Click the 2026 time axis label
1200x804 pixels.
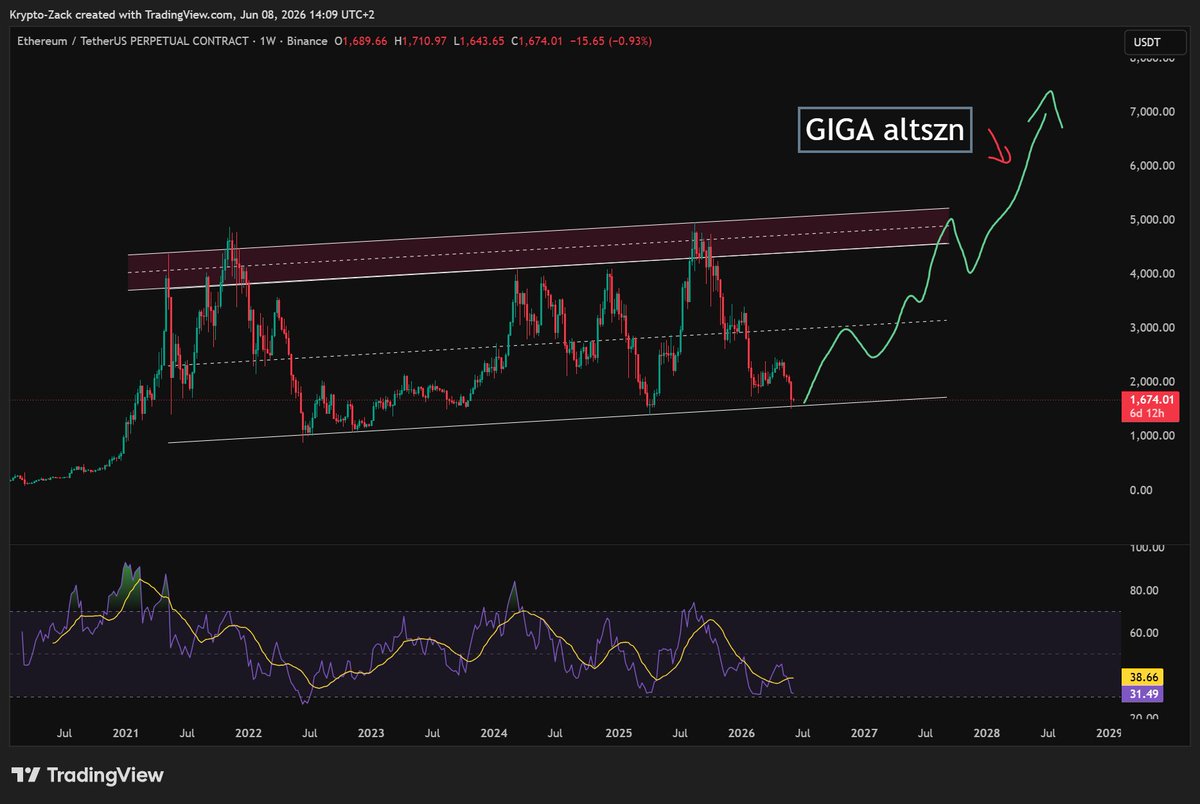740,734
